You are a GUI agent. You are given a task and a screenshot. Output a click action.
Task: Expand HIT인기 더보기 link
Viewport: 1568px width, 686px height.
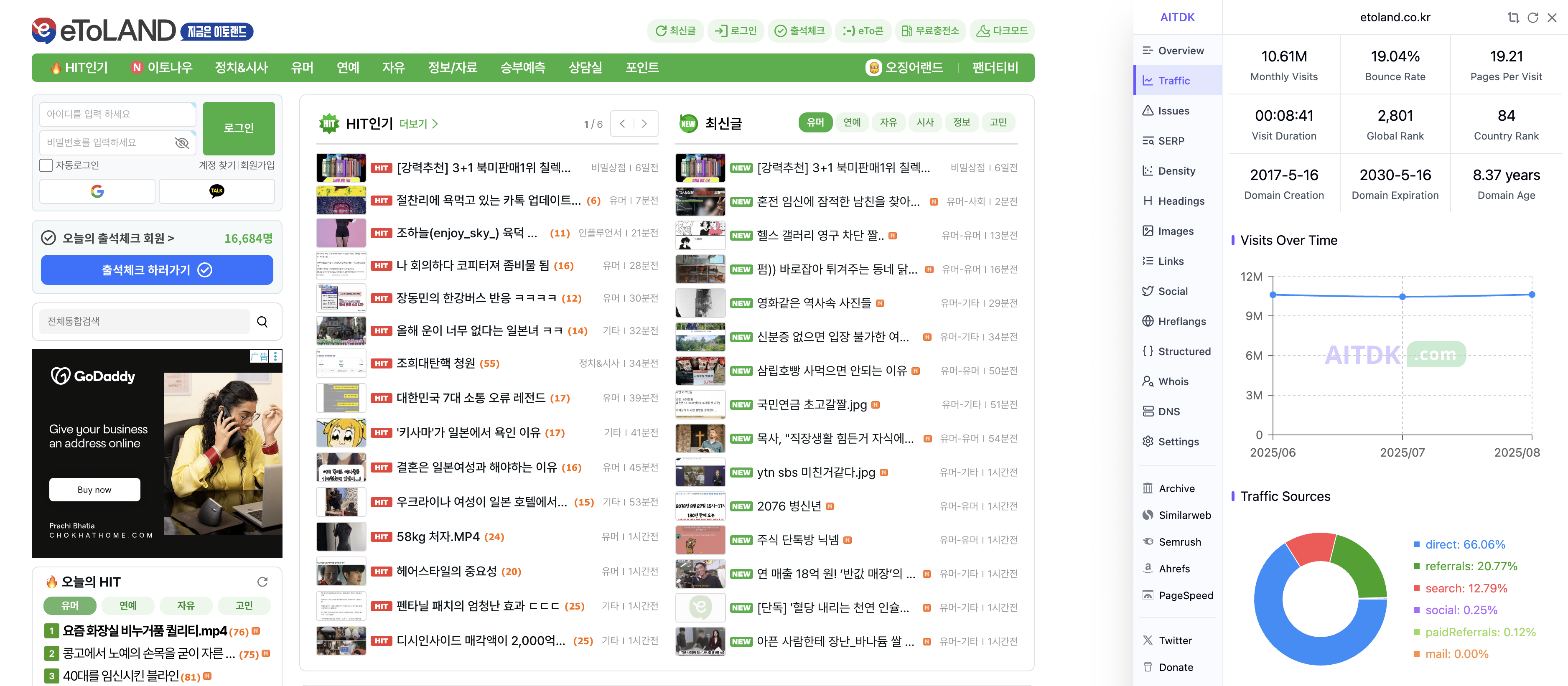[418, 124]
